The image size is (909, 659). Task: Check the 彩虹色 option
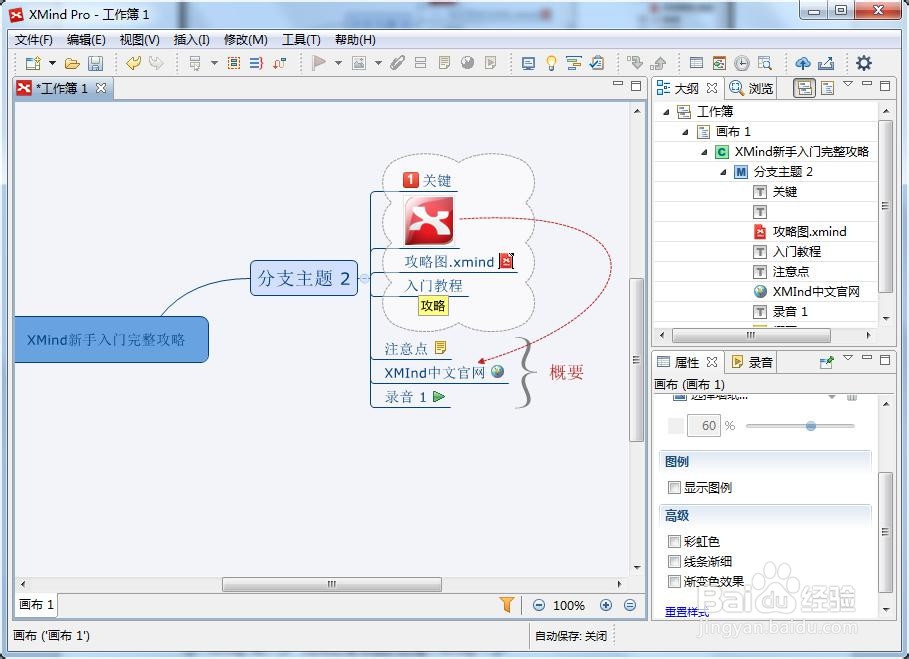click(675, 541)
